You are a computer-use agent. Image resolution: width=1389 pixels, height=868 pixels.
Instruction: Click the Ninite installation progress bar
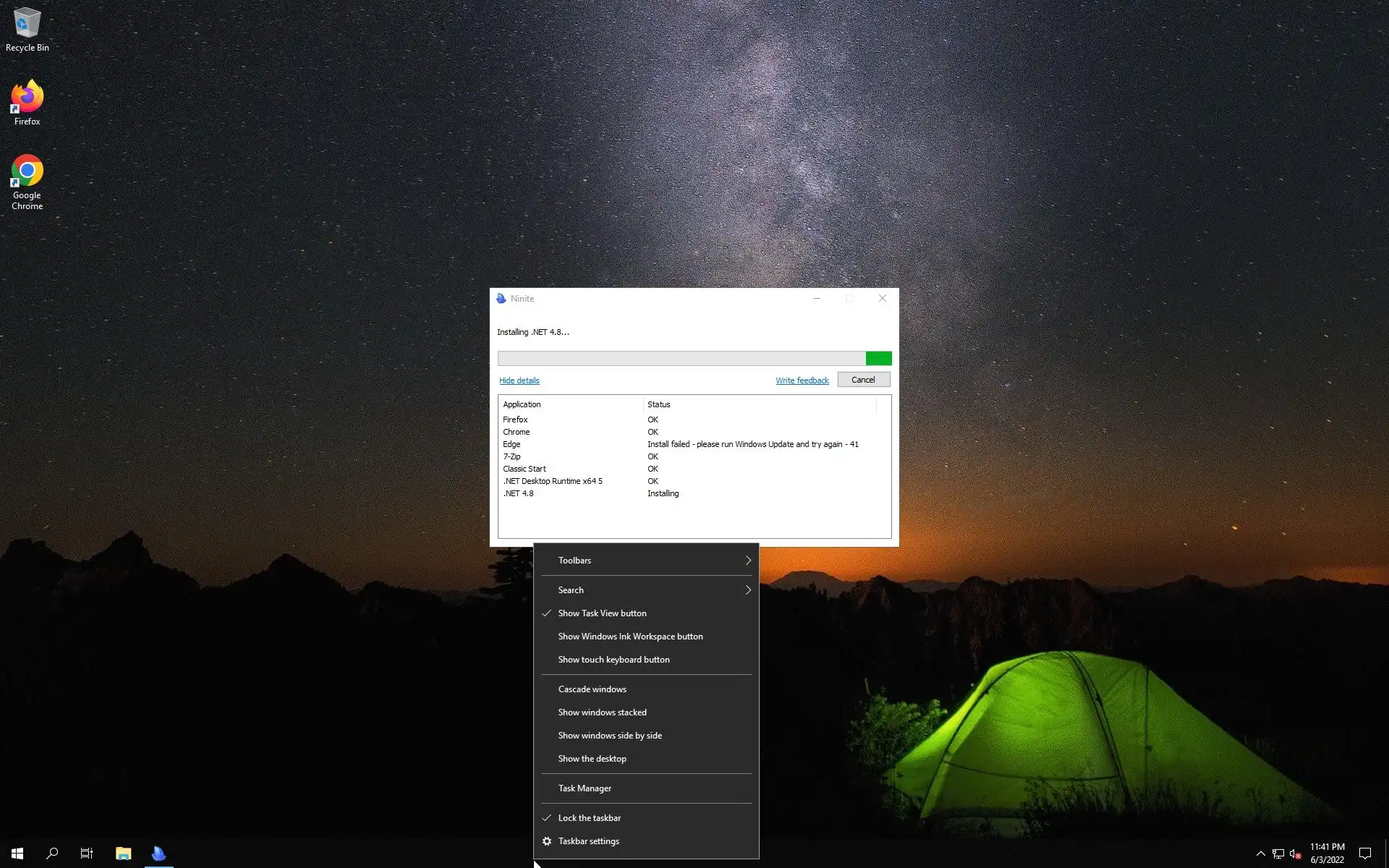[x=694, y=359]
